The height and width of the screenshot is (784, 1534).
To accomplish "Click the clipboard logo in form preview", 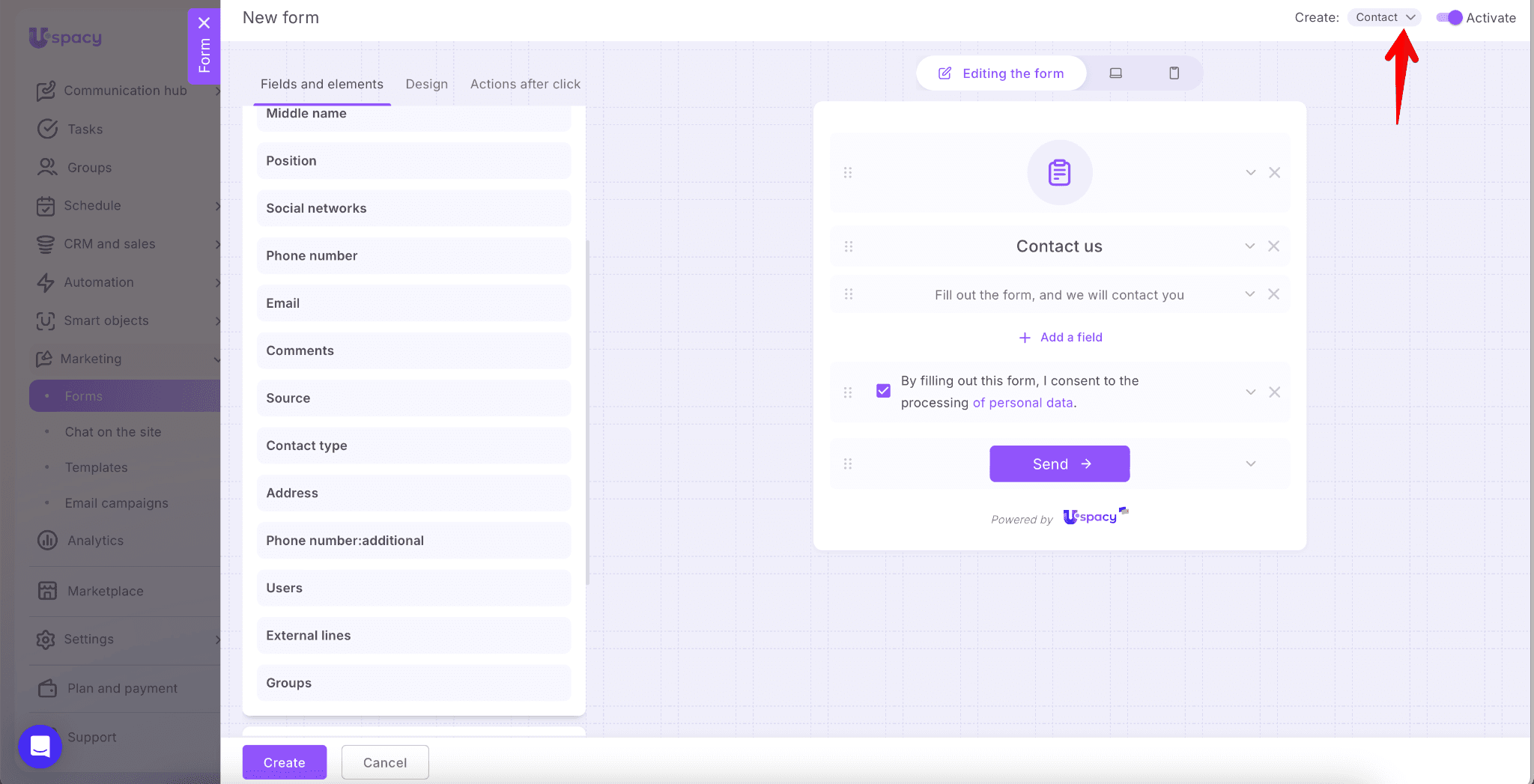I will coord(1059,173).
